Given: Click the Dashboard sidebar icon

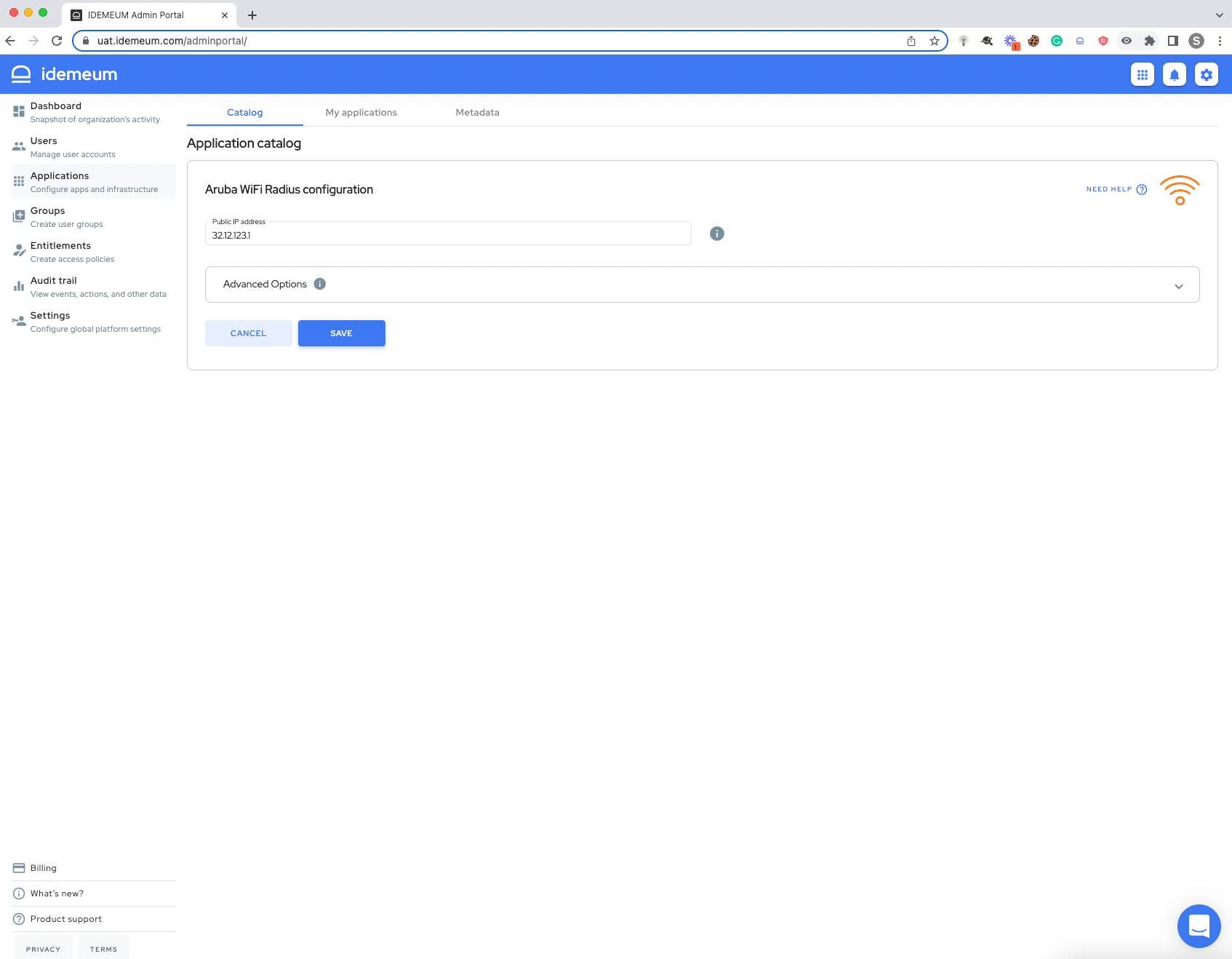Looking at the screenshot, I should tap(19, 111).
